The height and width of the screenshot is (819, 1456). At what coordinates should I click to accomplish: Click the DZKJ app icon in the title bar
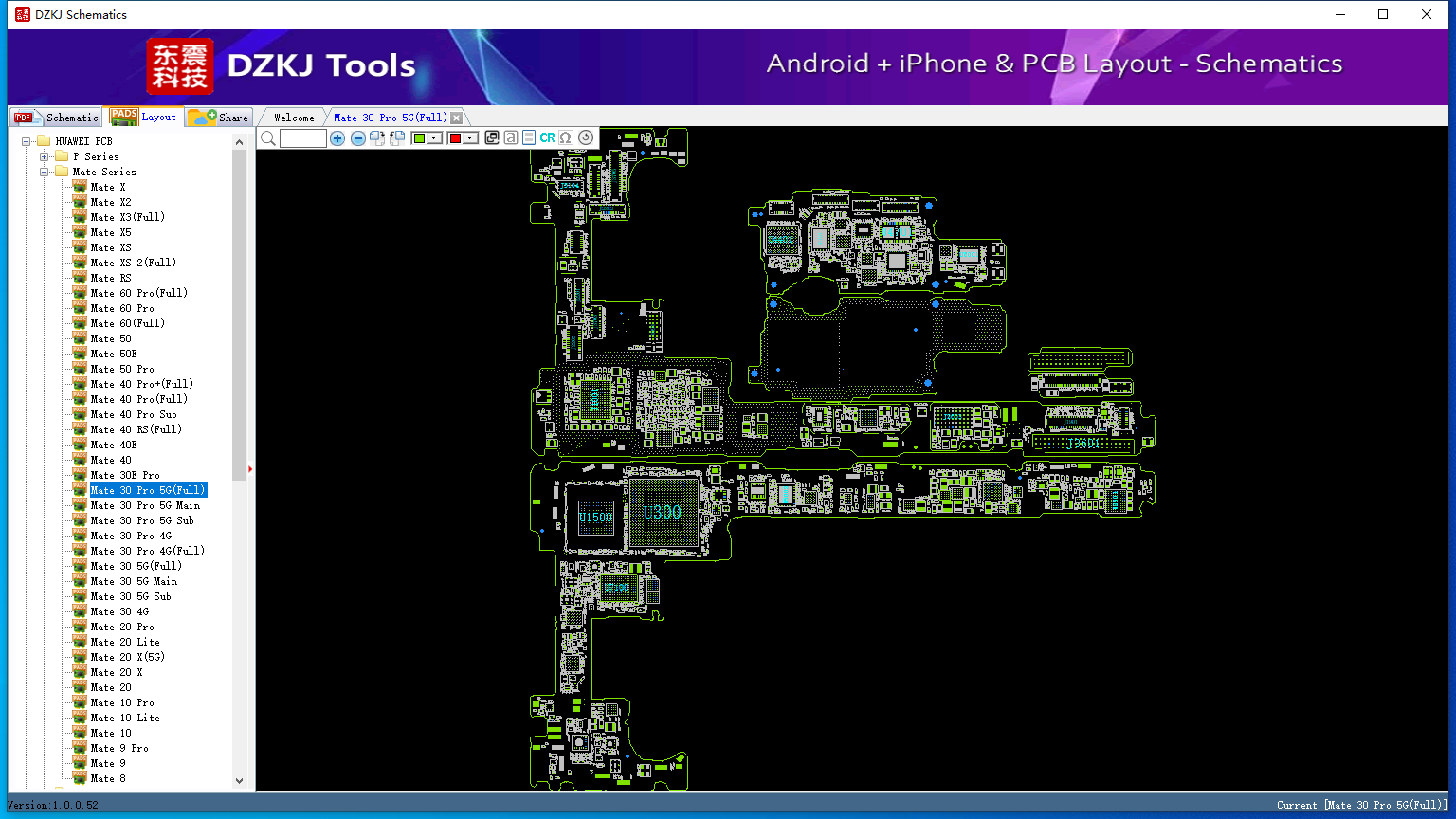(x=23, y=14)
